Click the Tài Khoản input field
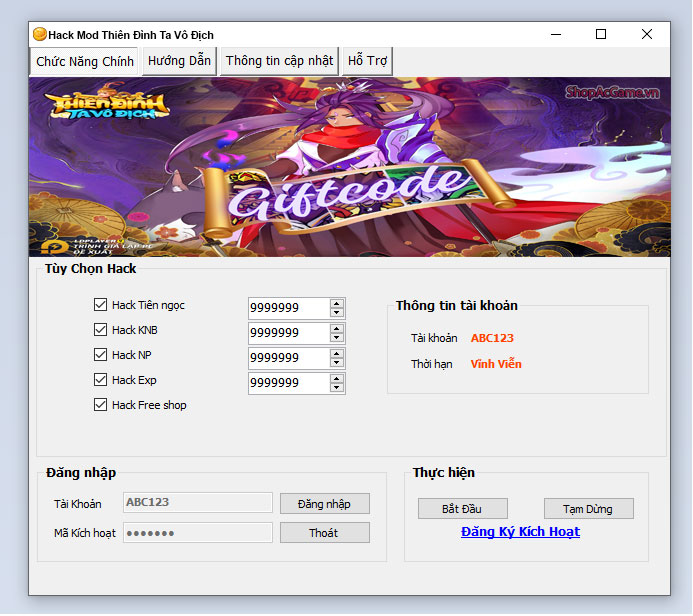Image resolution: width=693 pixels, height=616 pixels. [x=198, y=502]
